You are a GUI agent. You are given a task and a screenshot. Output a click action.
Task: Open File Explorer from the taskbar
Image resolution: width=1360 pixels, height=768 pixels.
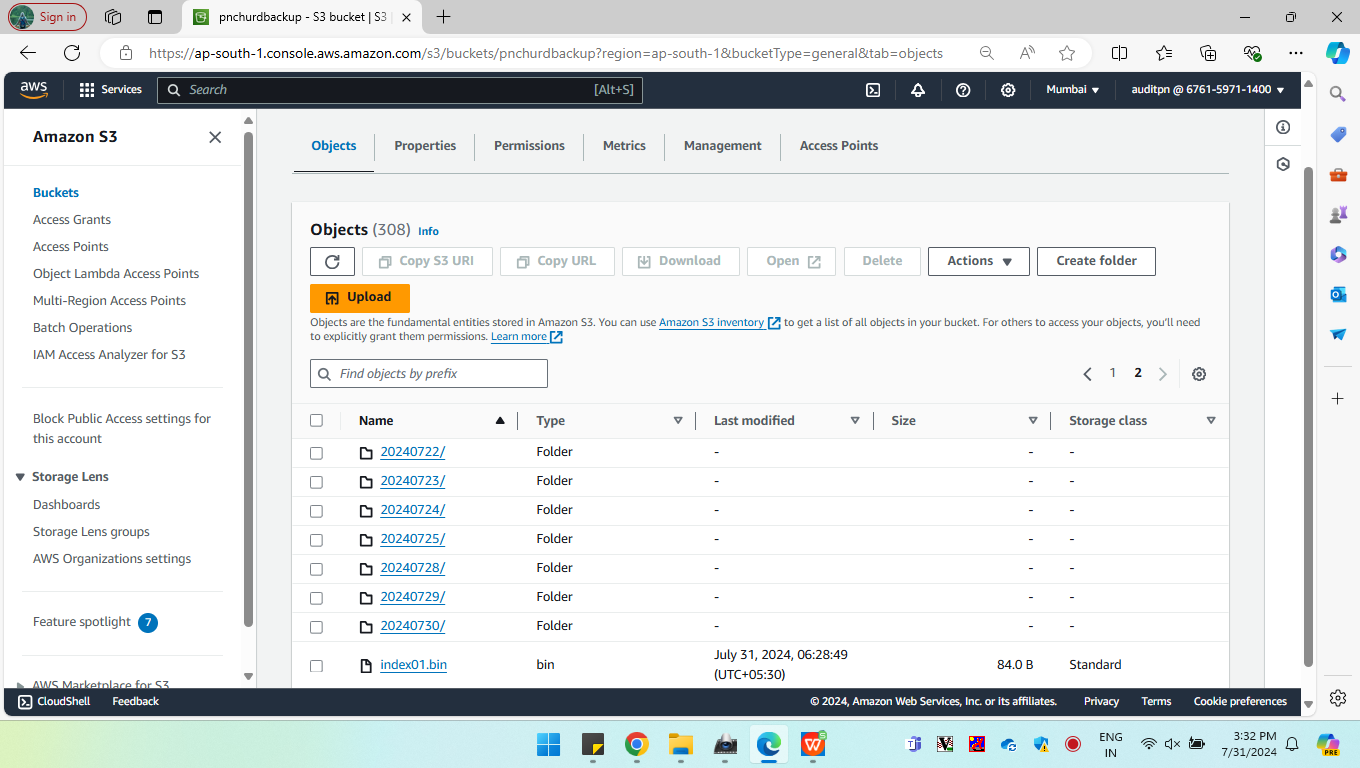[x=681, y=744]
